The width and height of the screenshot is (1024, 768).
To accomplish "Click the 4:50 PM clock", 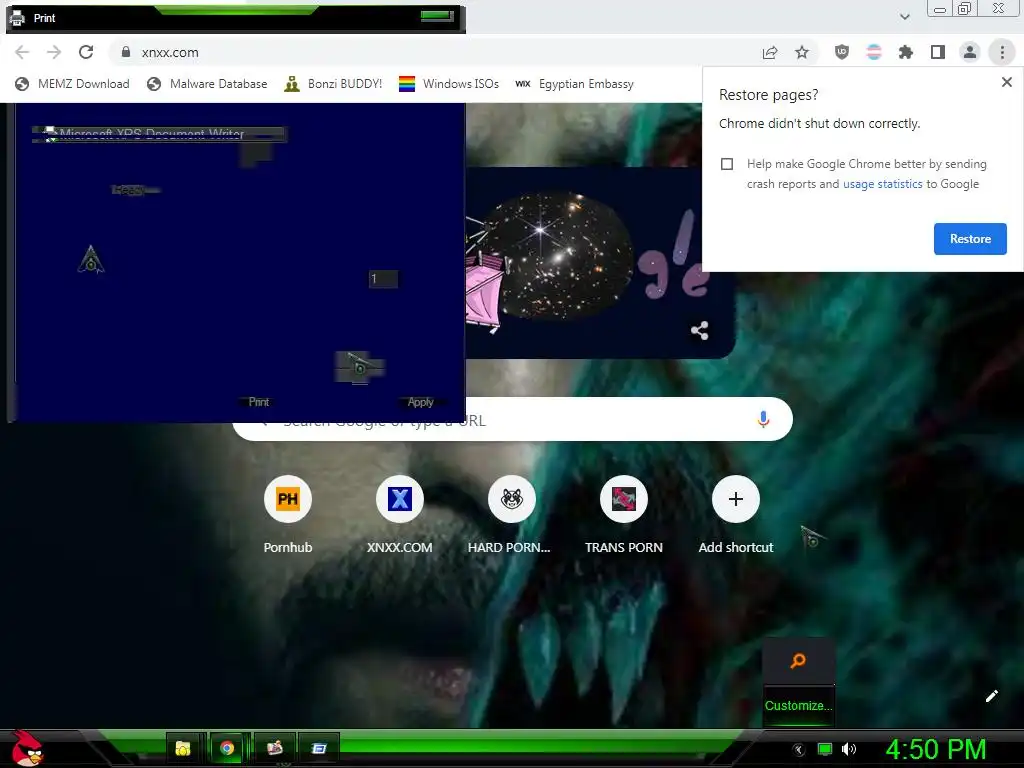I will 936,750.
